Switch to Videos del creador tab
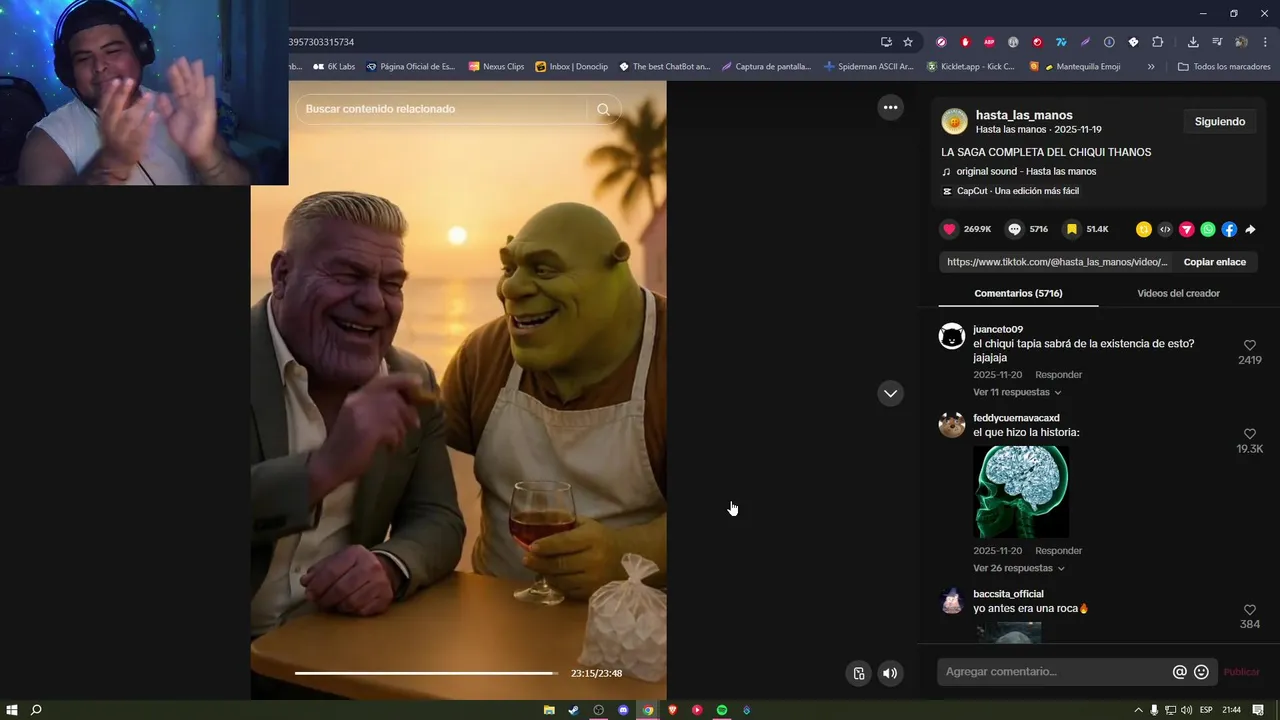This screenshot has height=720, width=1280. [x=1178, y=293]
